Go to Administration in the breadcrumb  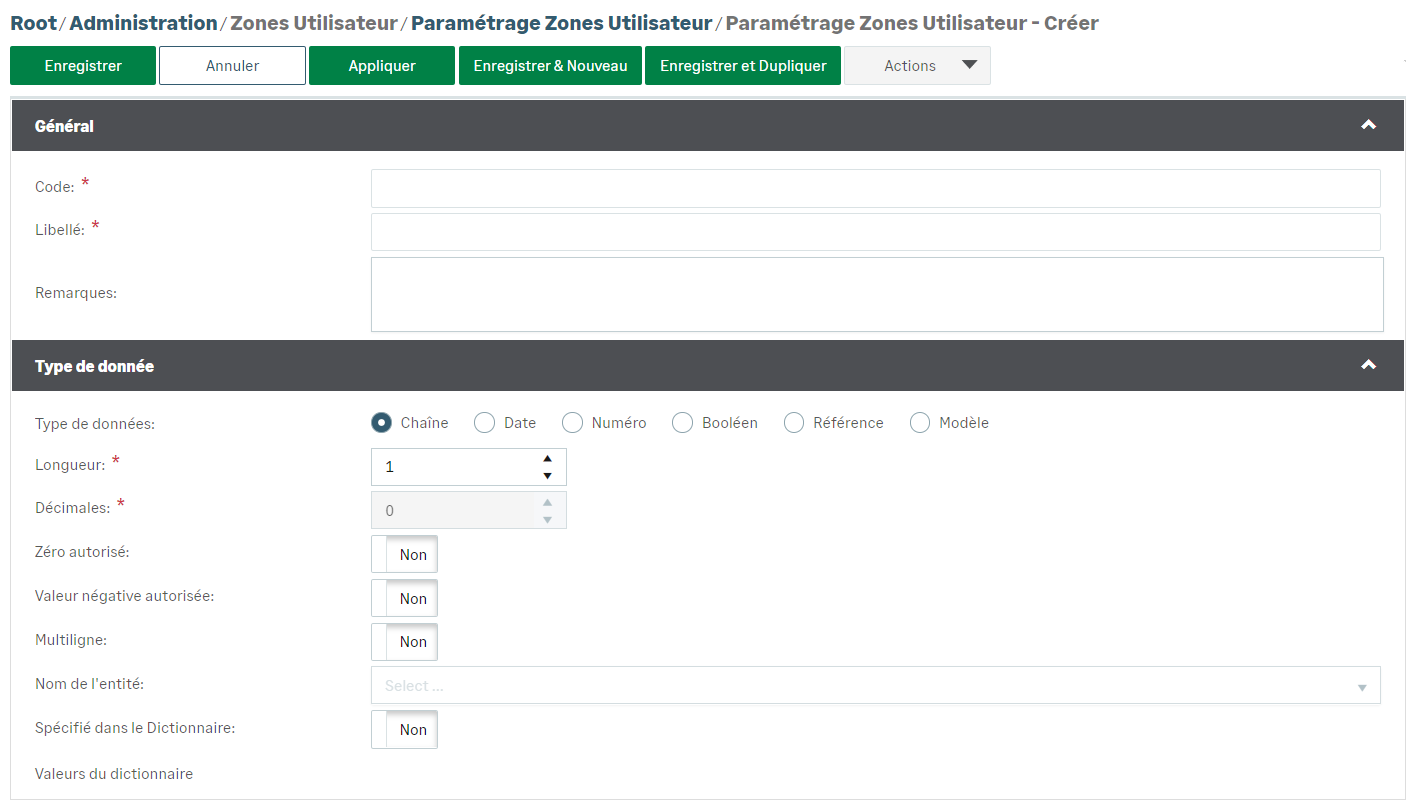pyautogui.click(x=143, y=23)
